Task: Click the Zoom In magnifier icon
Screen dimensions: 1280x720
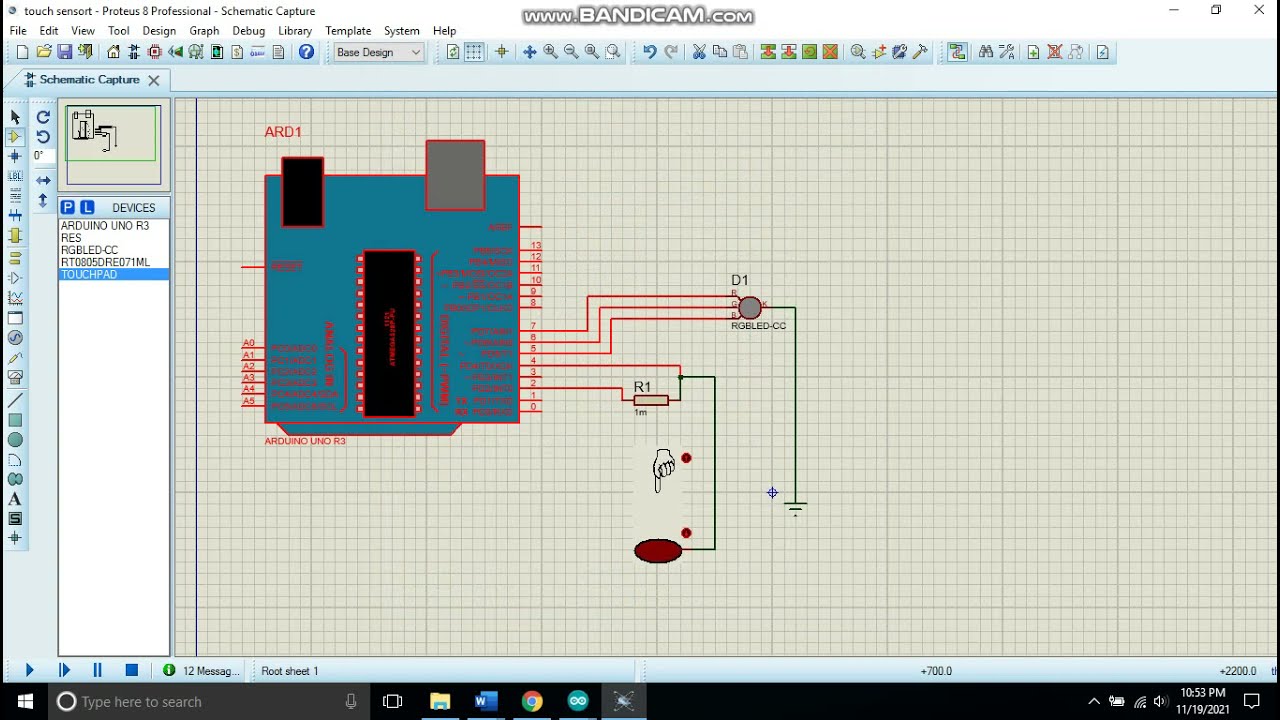Action: (x=550, y=52)
